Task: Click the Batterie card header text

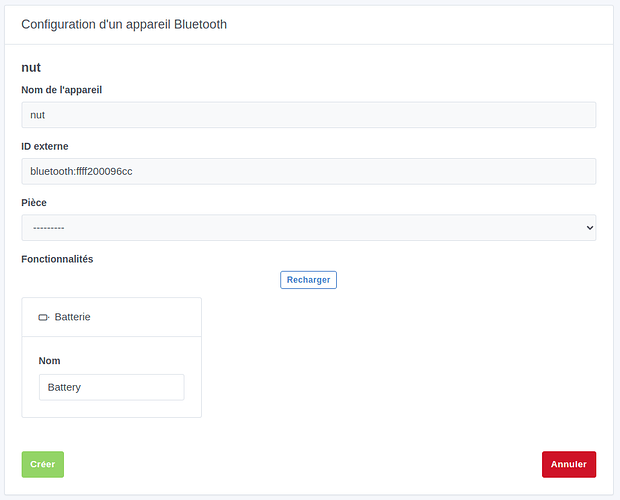Action: (x=72, y=317)
